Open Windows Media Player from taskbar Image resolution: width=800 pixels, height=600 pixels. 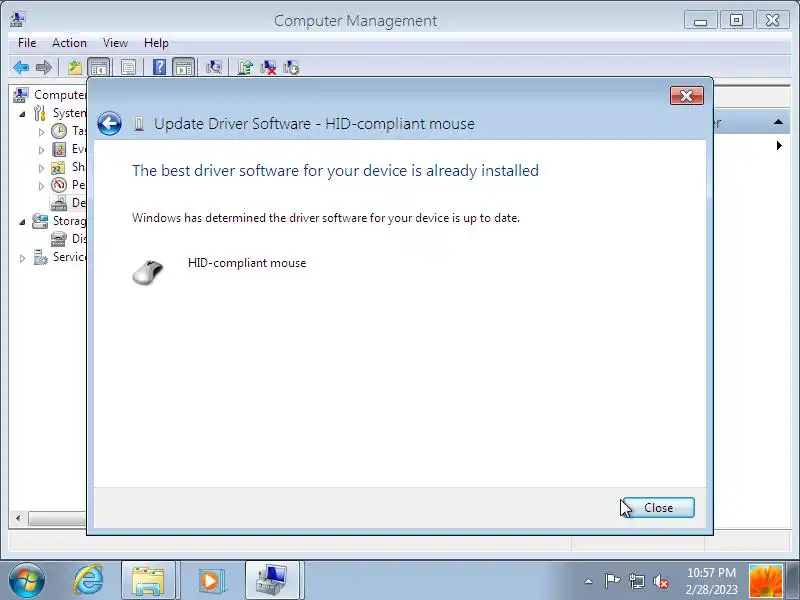[210, 581]
